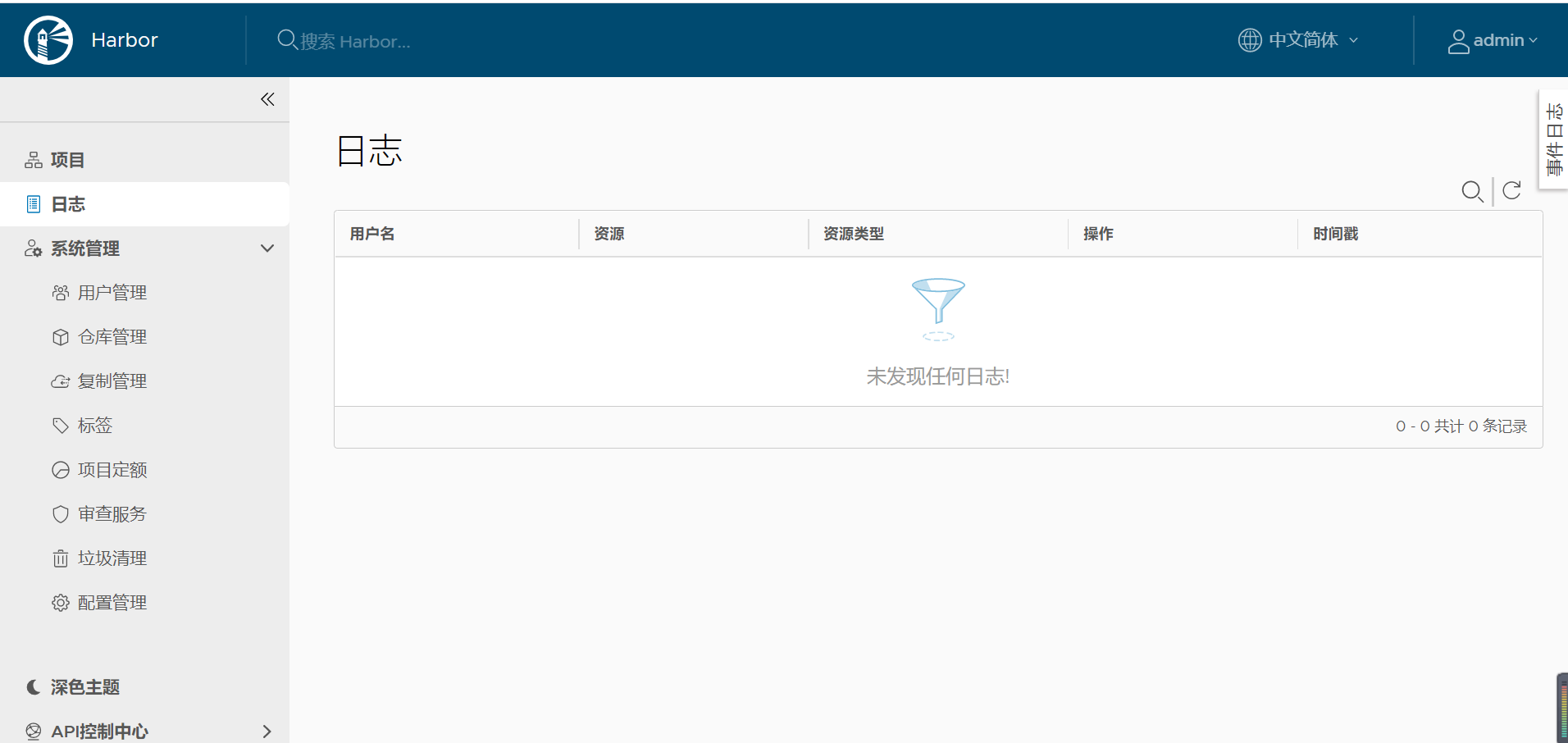Open 复制管理 page
Screen dimensions: 1568x743
pos(112,381)
